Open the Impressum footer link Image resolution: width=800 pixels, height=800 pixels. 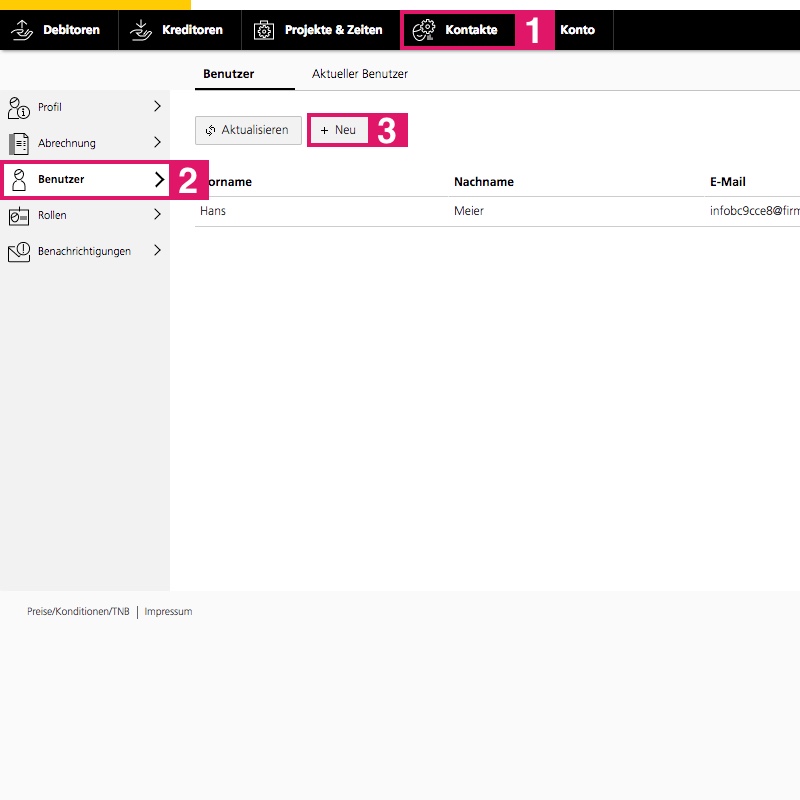click(168, 611)
